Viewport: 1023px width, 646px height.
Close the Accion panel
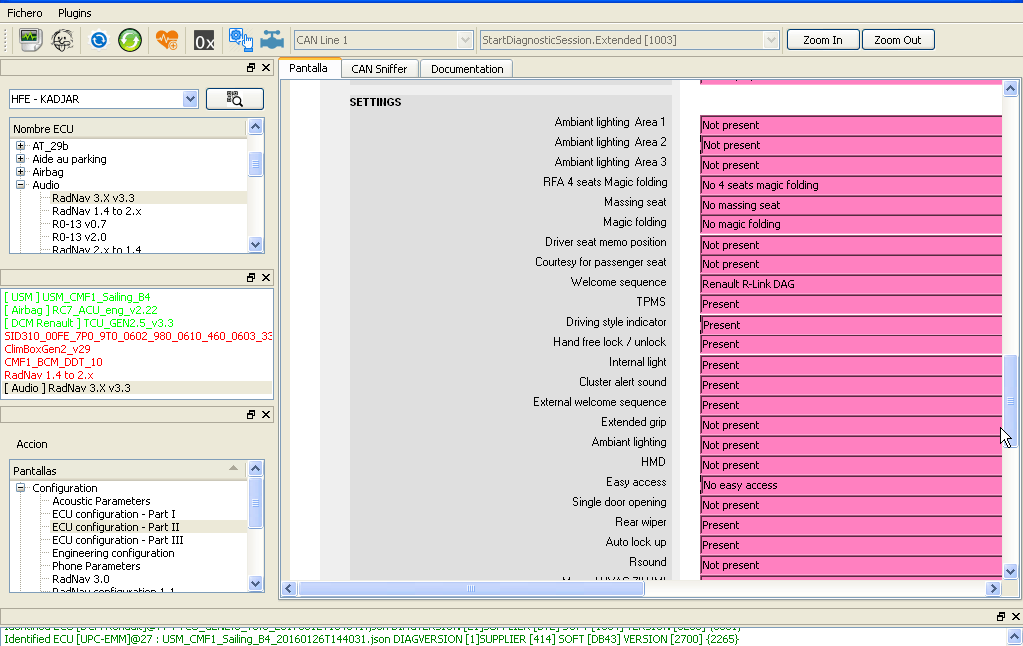(266, 414)
